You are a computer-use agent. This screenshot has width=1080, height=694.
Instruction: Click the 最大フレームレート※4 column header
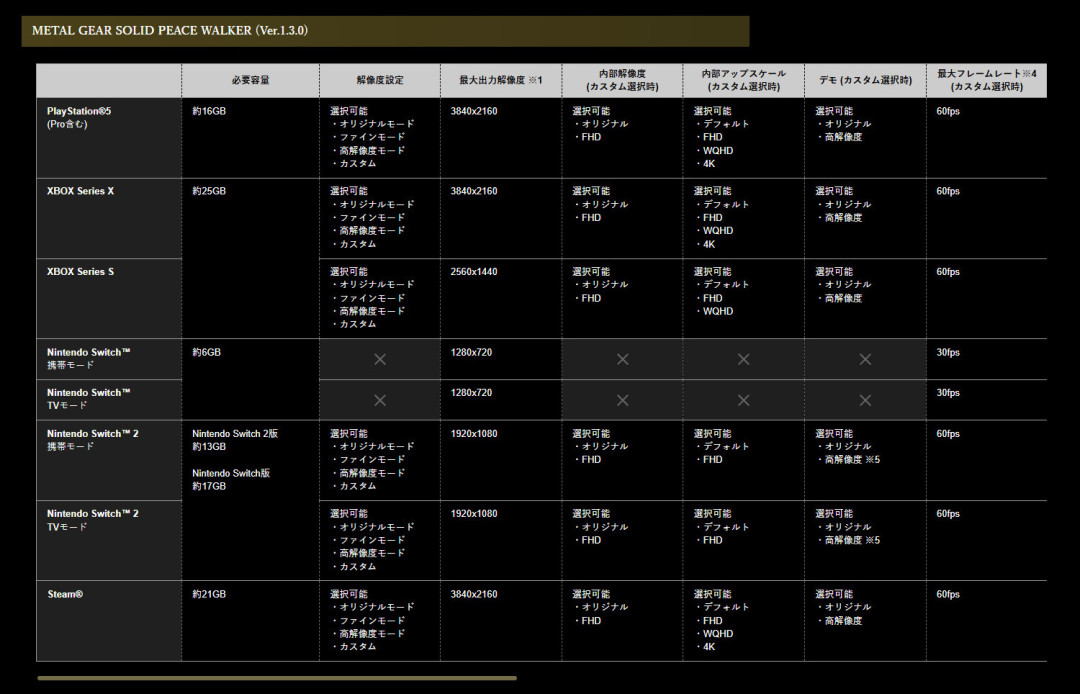click(986, 80)
